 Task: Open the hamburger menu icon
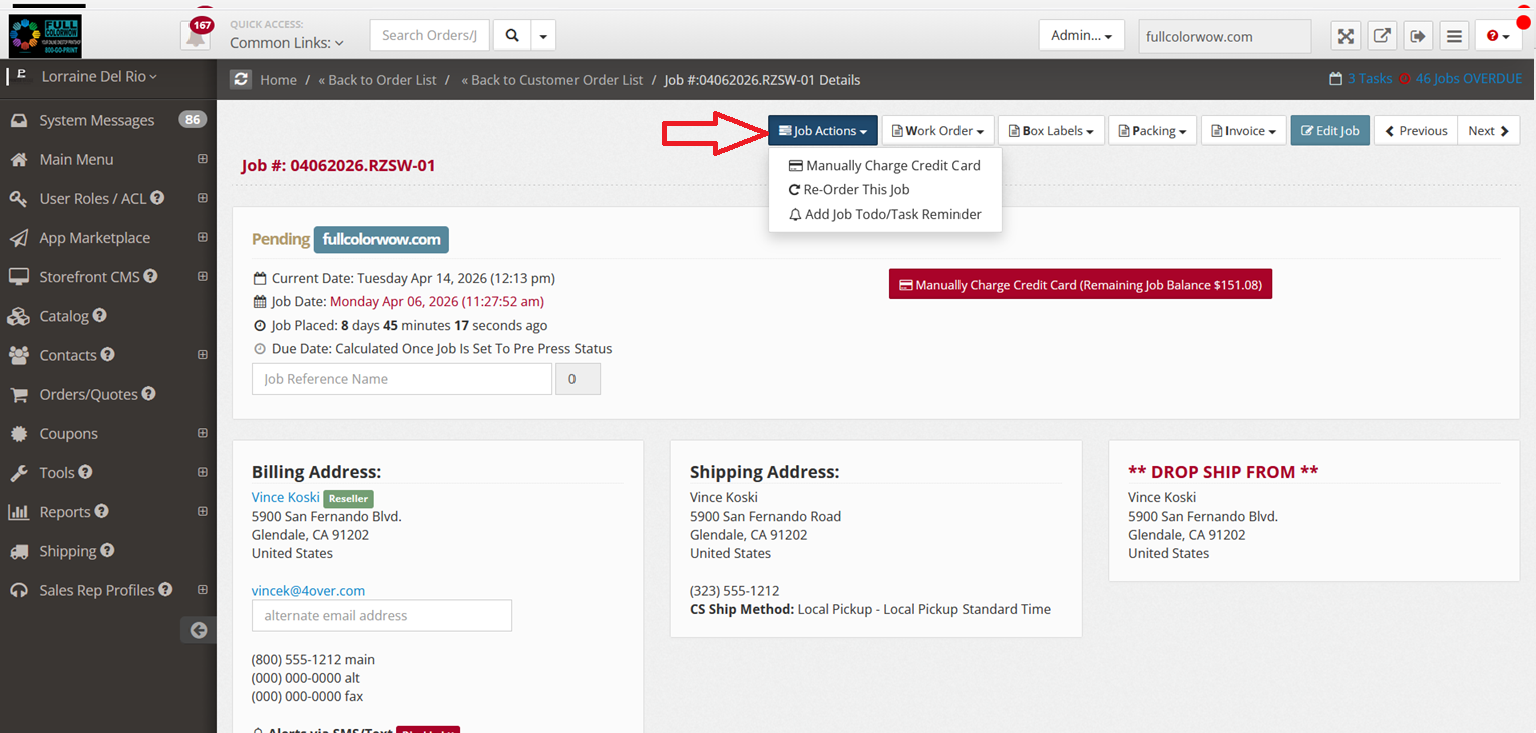coord(1454,36)
